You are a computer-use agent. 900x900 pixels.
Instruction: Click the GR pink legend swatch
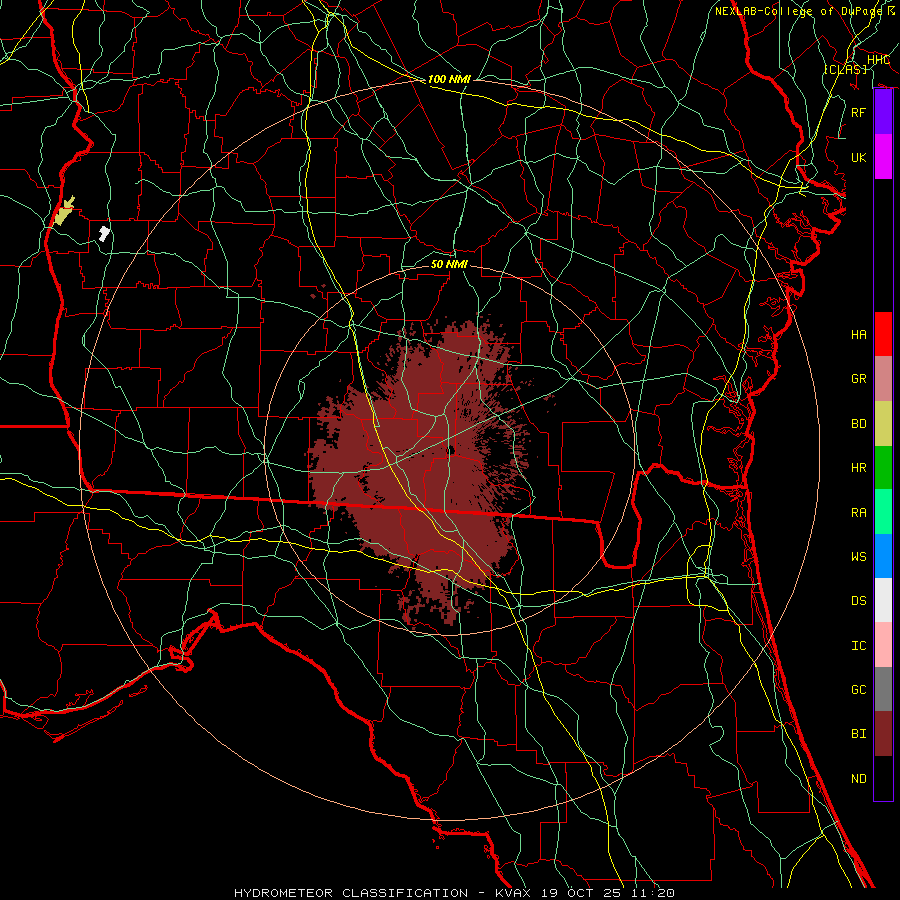tap(883, 378)
